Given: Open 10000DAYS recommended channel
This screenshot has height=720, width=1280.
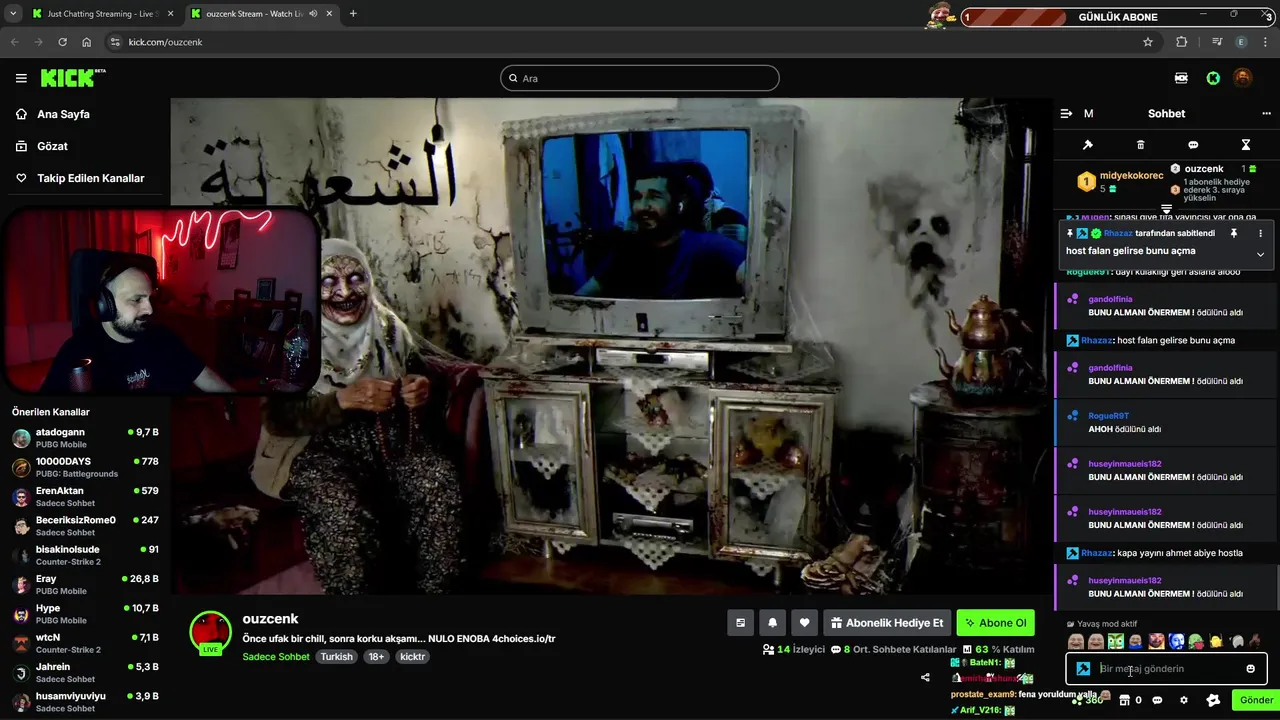Looking at the screenshot, I should [85, 467].
